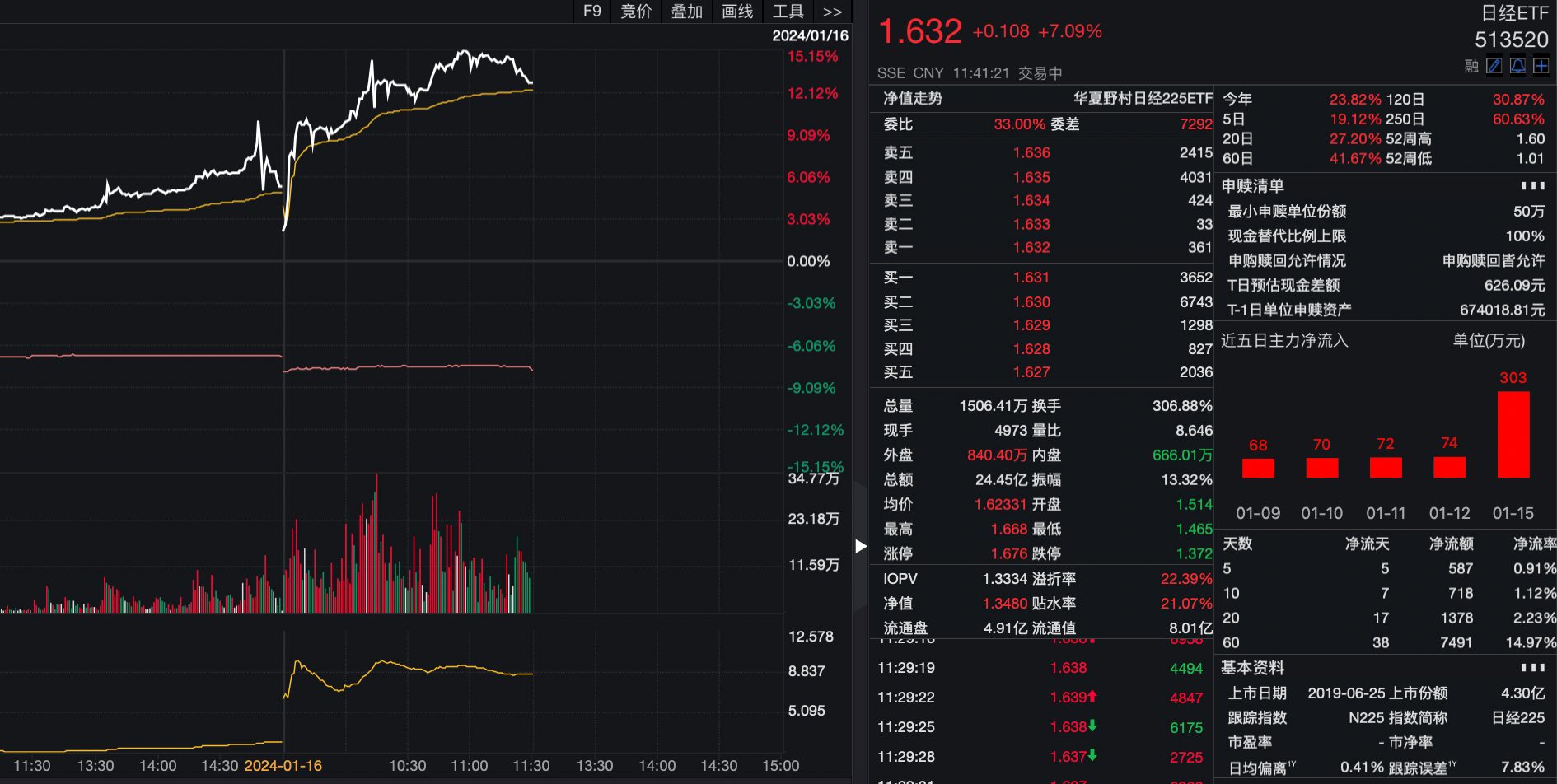Click the pencil note icon under 513520
1557x784 pixels.
(1494, 66)
